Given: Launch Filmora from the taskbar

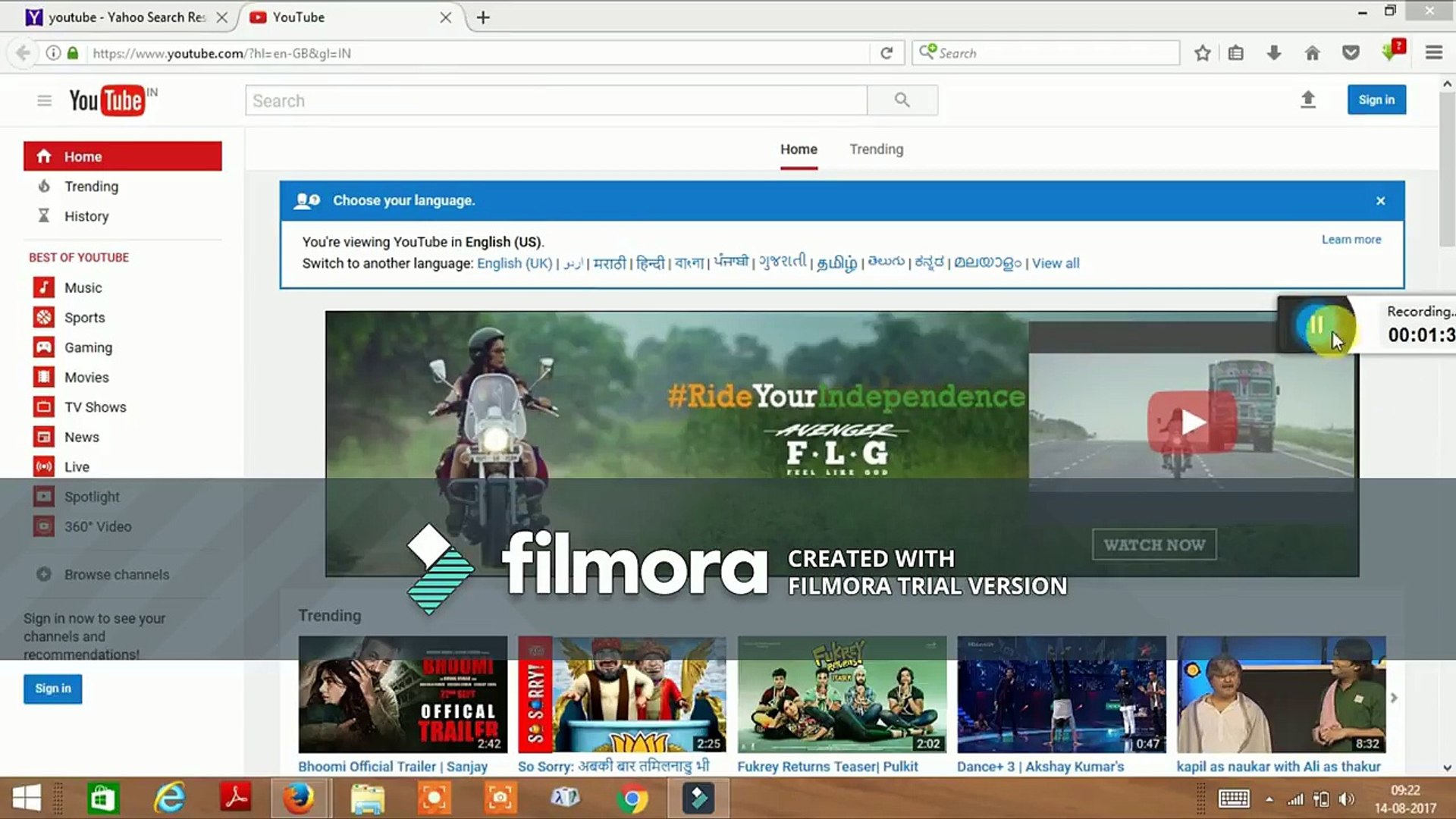Looking at the screenshot, I should [696, 798].
